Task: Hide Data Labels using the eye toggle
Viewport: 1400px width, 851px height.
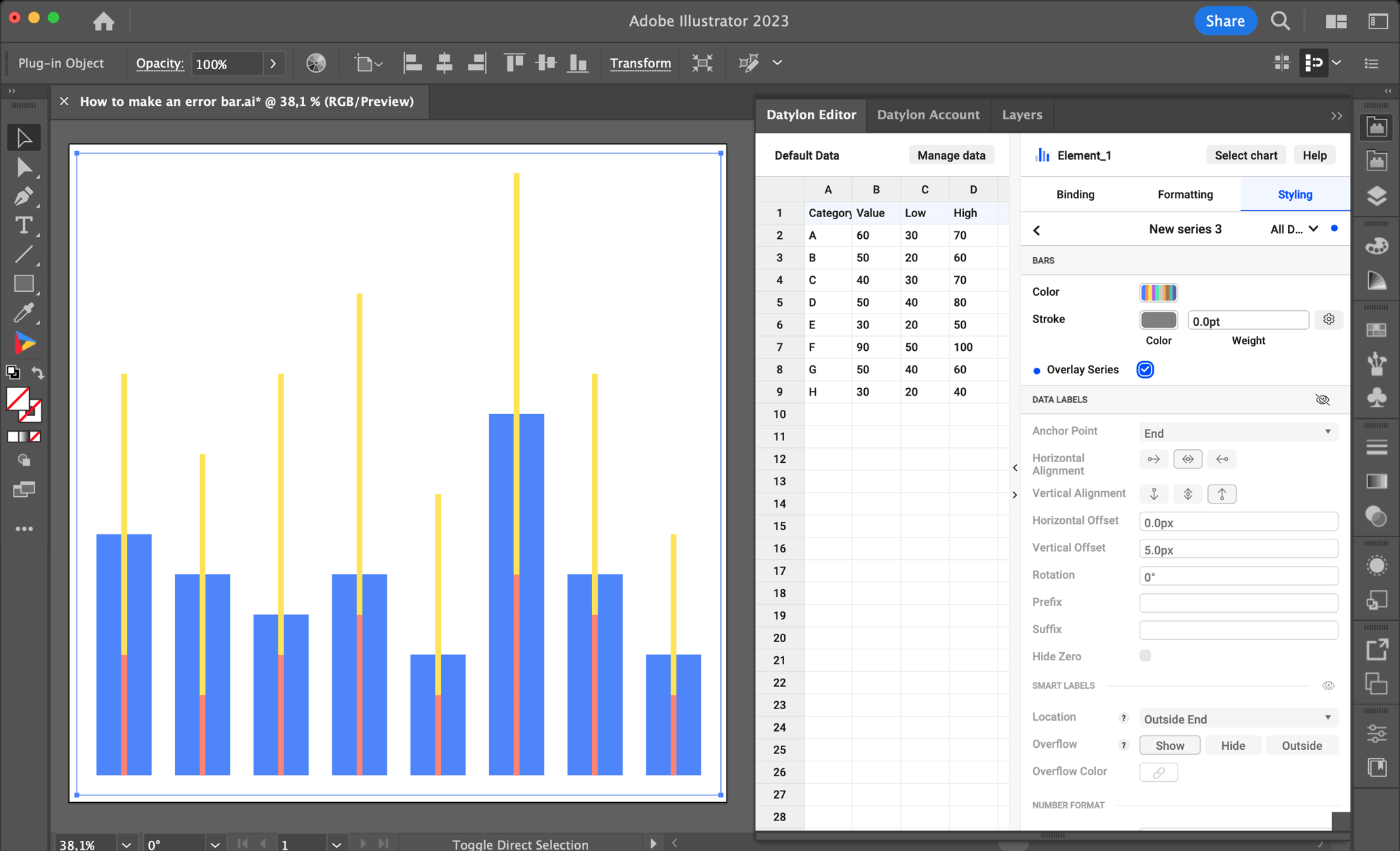Action: coord(1323,400)
